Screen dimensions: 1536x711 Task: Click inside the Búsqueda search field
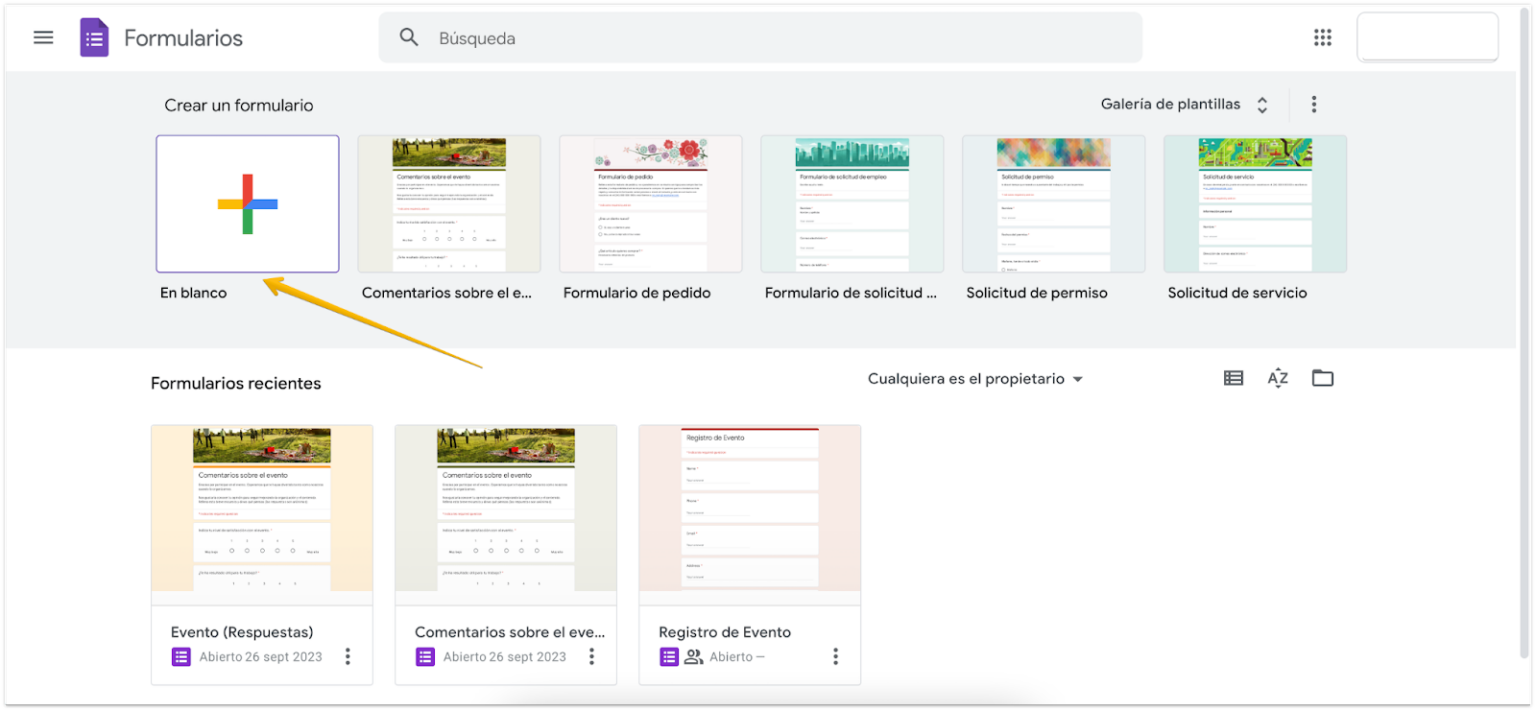[x=700, y=37]
